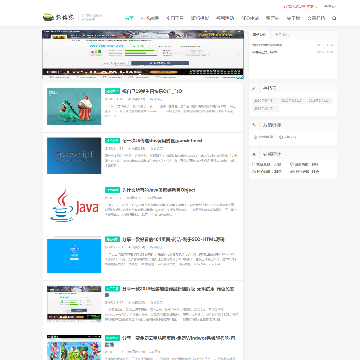Open the first article in sidebar list
Viewport: 360px width, 360px height.
click(x=267, y=45)
